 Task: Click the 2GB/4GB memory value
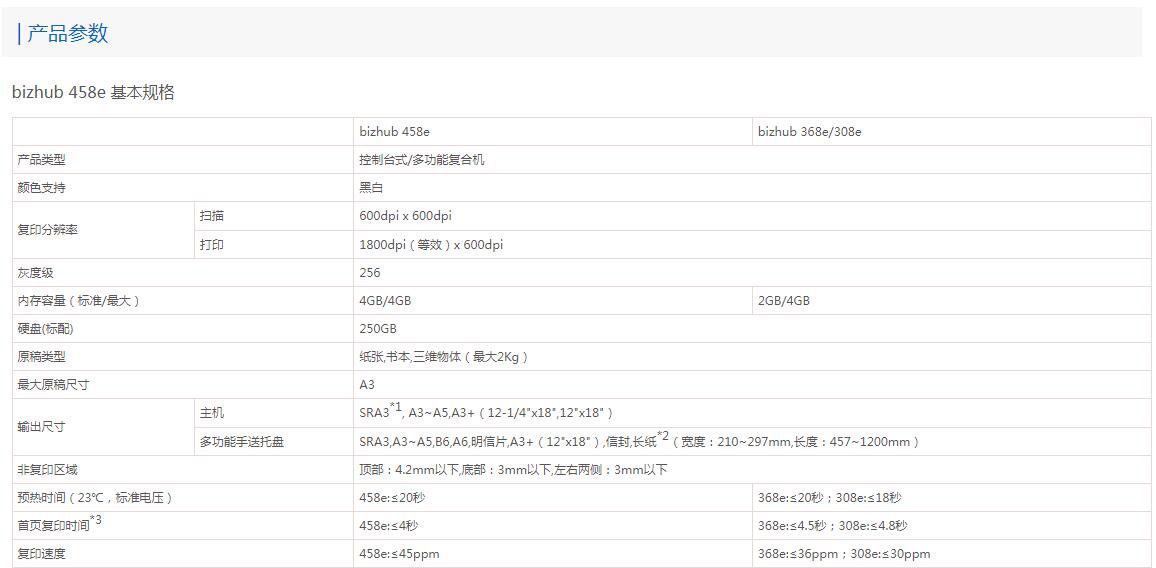pyautogui.click(x=784, y=300)
